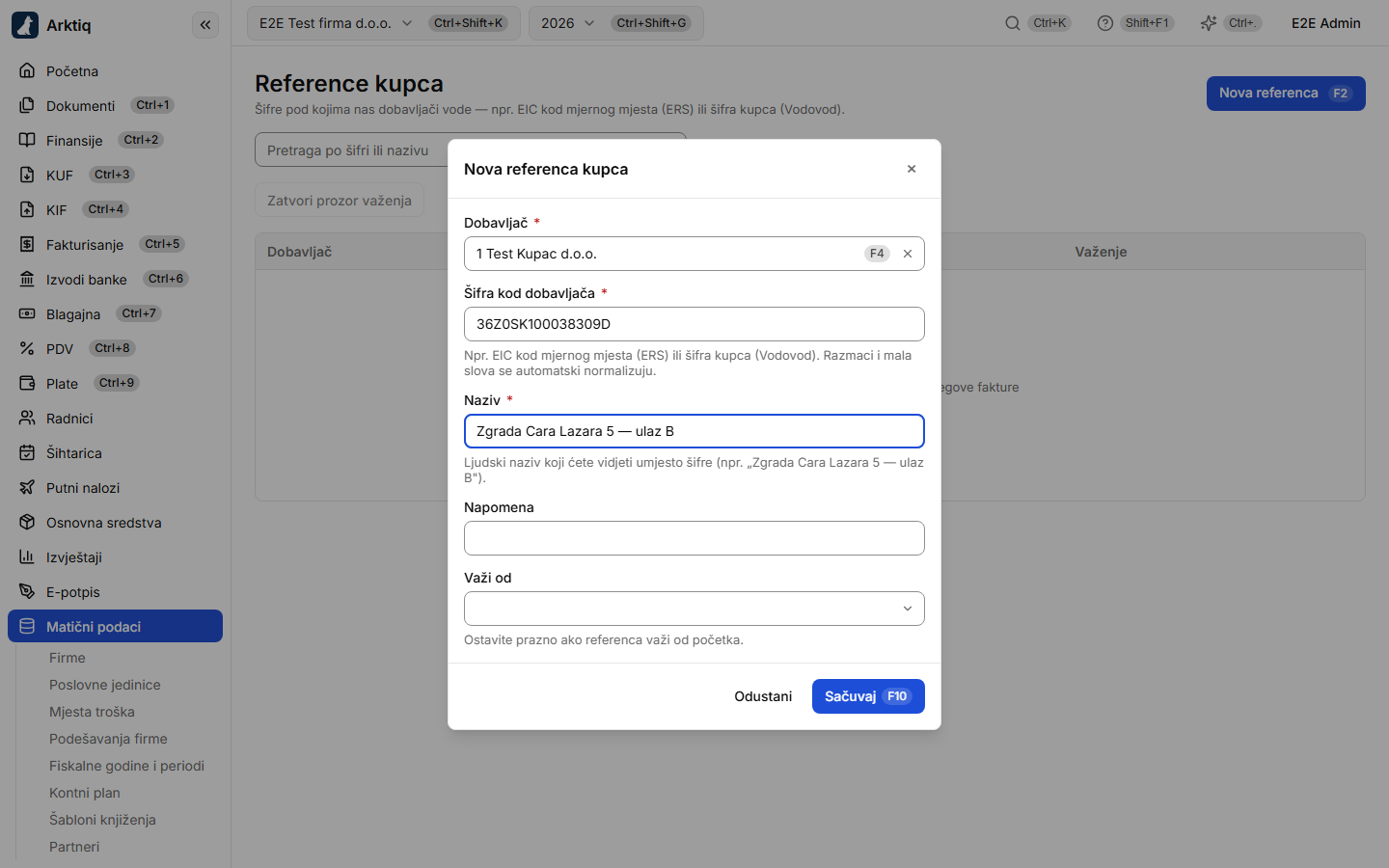Click the E-potpis pen icon
Viewport: 1389px width, 868px height.
click(27, 592)
